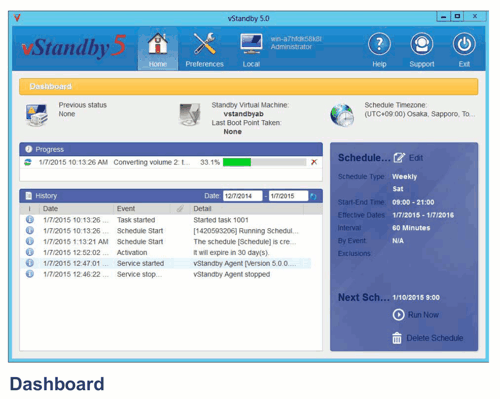The width and height of the screenshot is (500, 399).
Task: Click the Exit power icon
Action: (x=464, y=44)
